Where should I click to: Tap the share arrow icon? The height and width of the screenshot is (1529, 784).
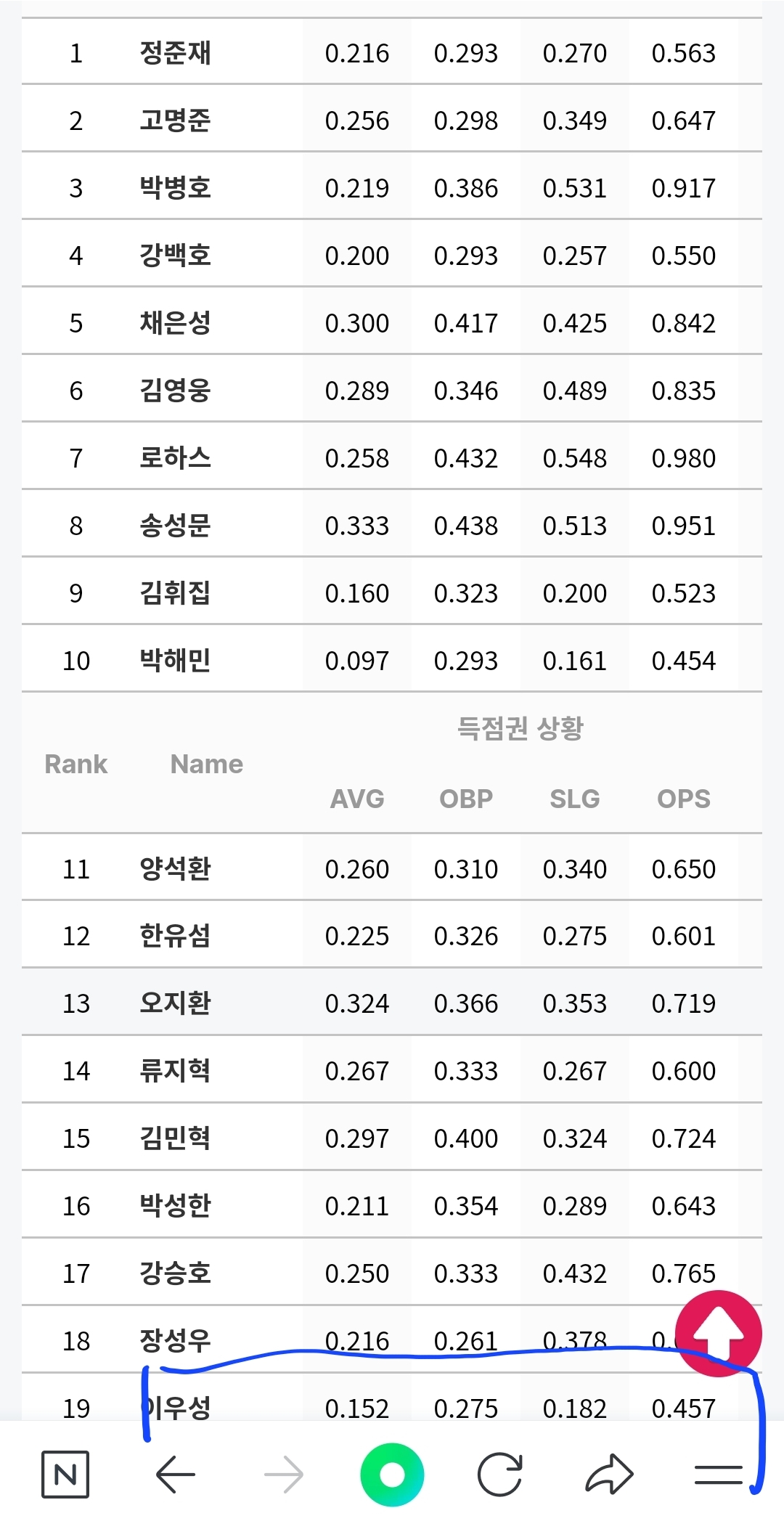[610, 1474]
